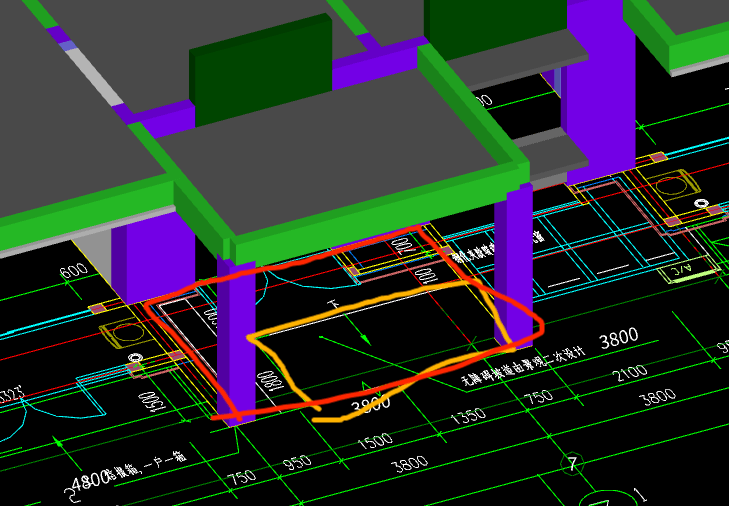
Task: Select the 2100 dimension value
Action: (630, 373)
